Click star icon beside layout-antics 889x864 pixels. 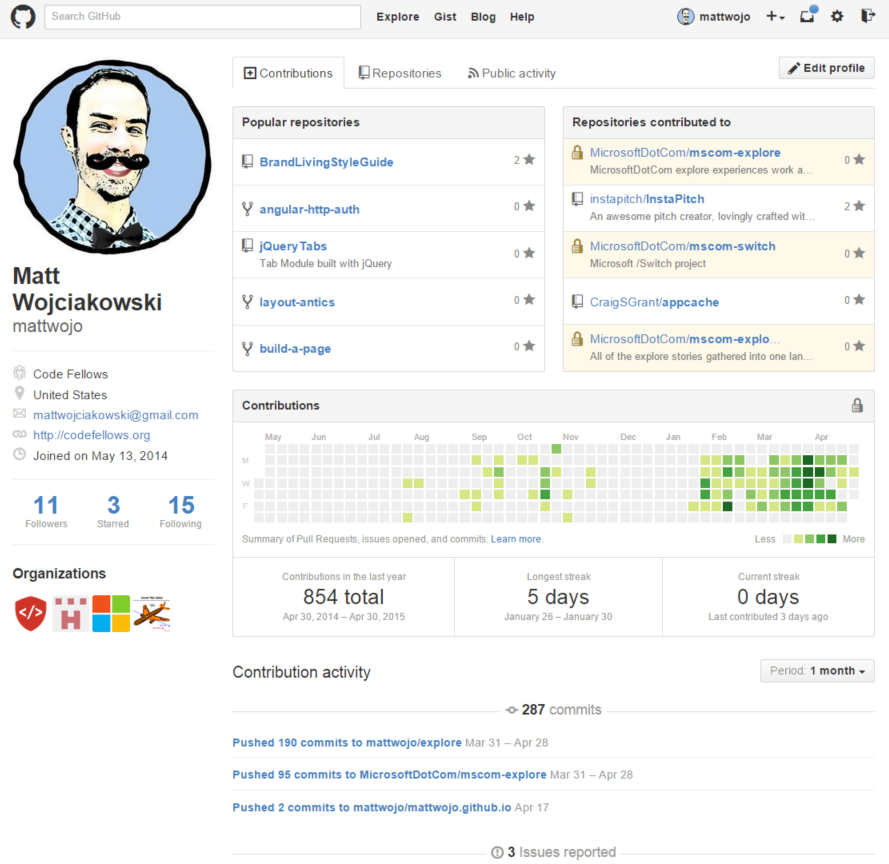pos(529,299)
